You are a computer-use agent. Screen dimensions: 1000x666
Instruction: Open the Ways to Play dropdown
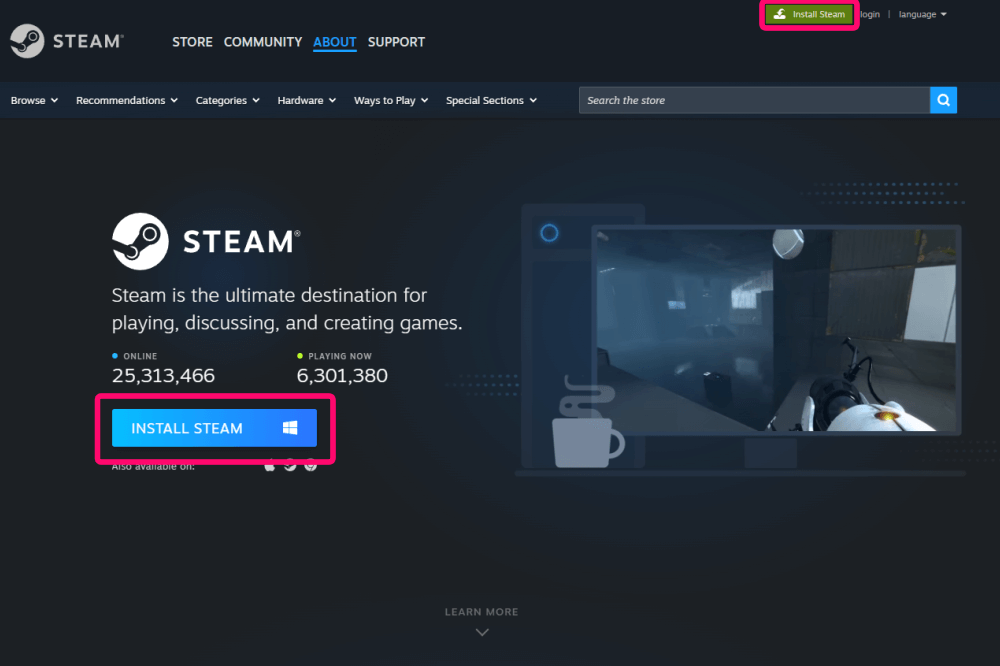(x=390, y=100)
